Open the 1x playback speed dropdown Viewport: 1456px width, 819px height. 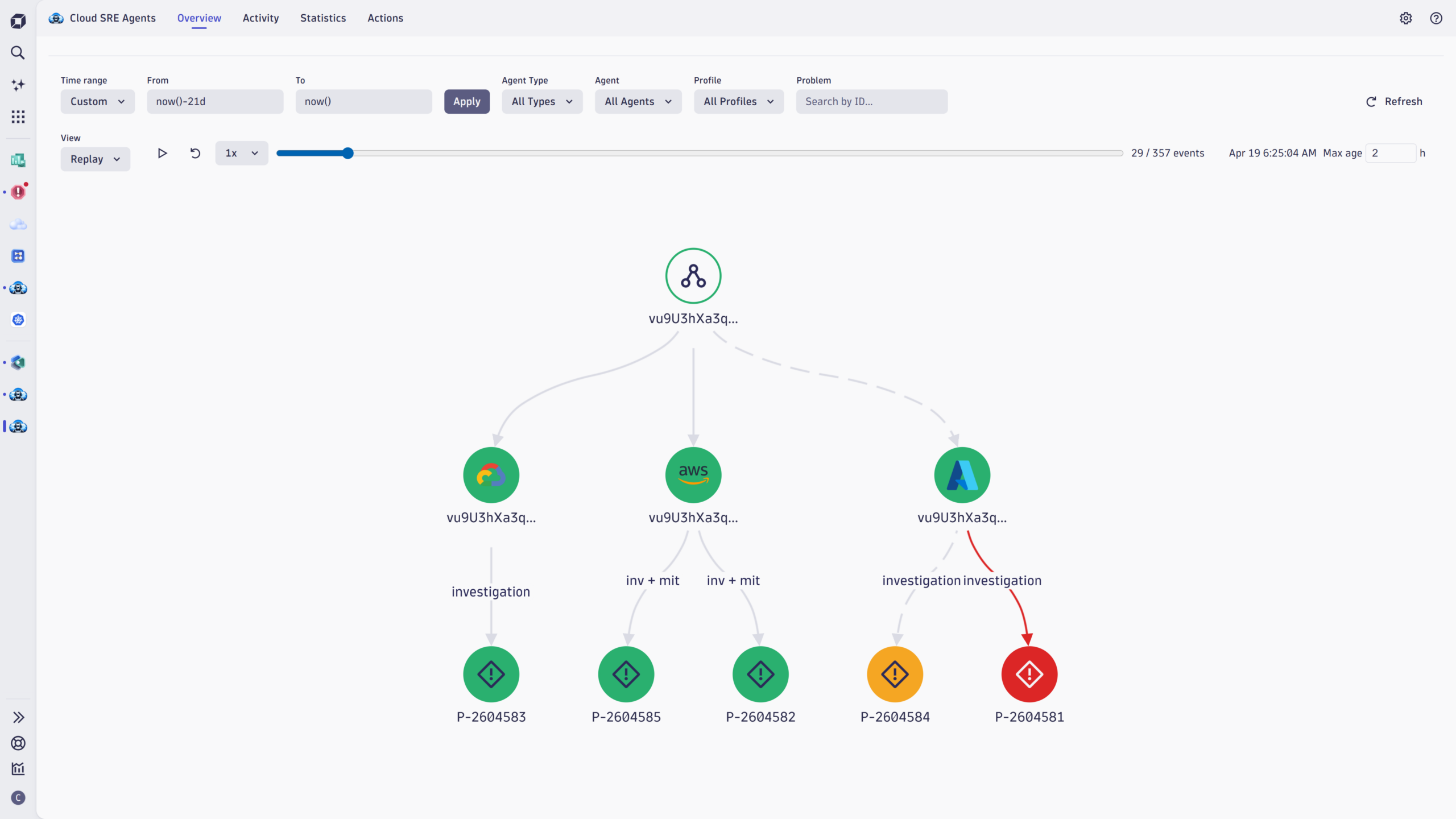[x=242, y=153]
